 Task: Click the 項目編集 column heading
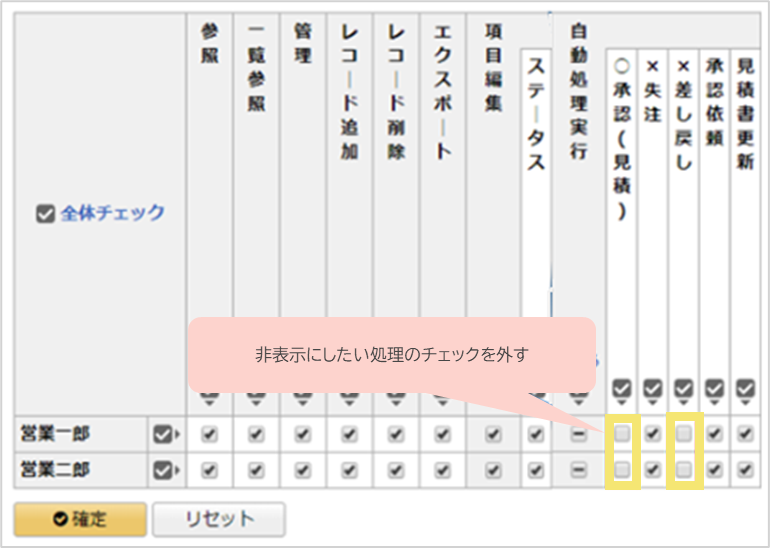click(x=493, y=68)
